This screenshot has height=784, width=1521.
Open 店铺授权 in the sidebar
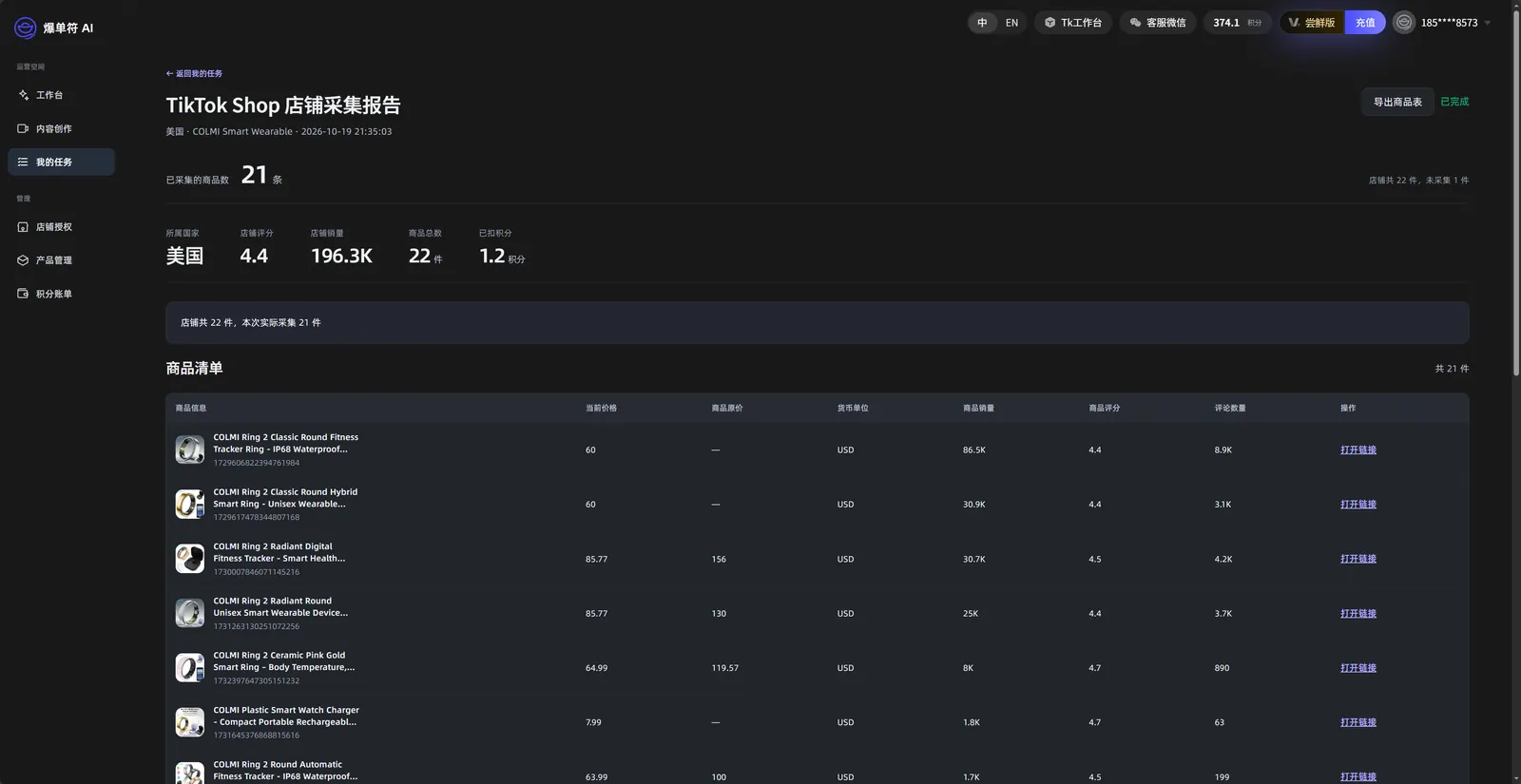pos(61,227)
